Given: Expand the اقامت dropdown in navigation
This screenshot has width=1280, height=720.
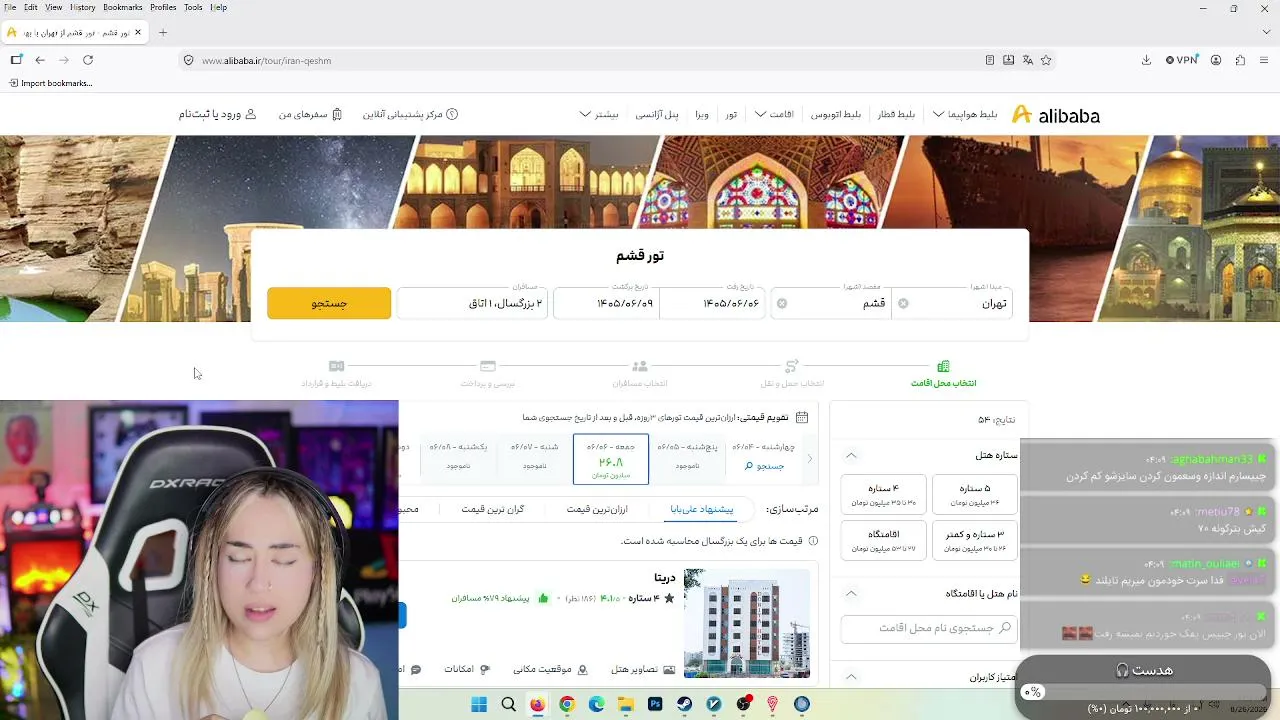Looking at the screenshot, I should 775,115.
